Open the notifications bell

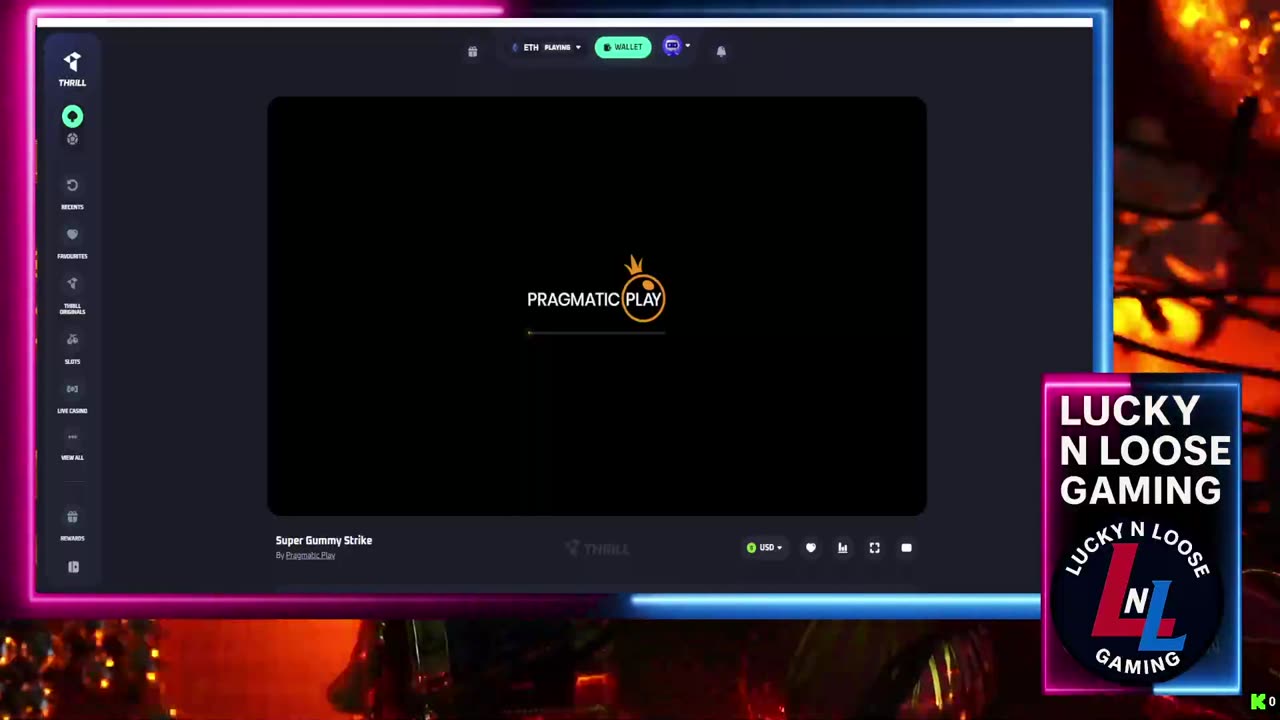tap(721, 51)
